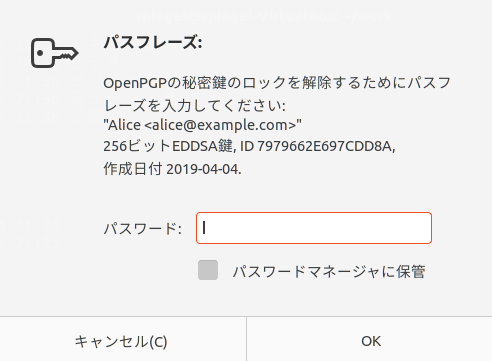Click the パスワード: field label
The width and height of the screenshot is (492, 361).
pyautogui.click(x=143, y=229)
